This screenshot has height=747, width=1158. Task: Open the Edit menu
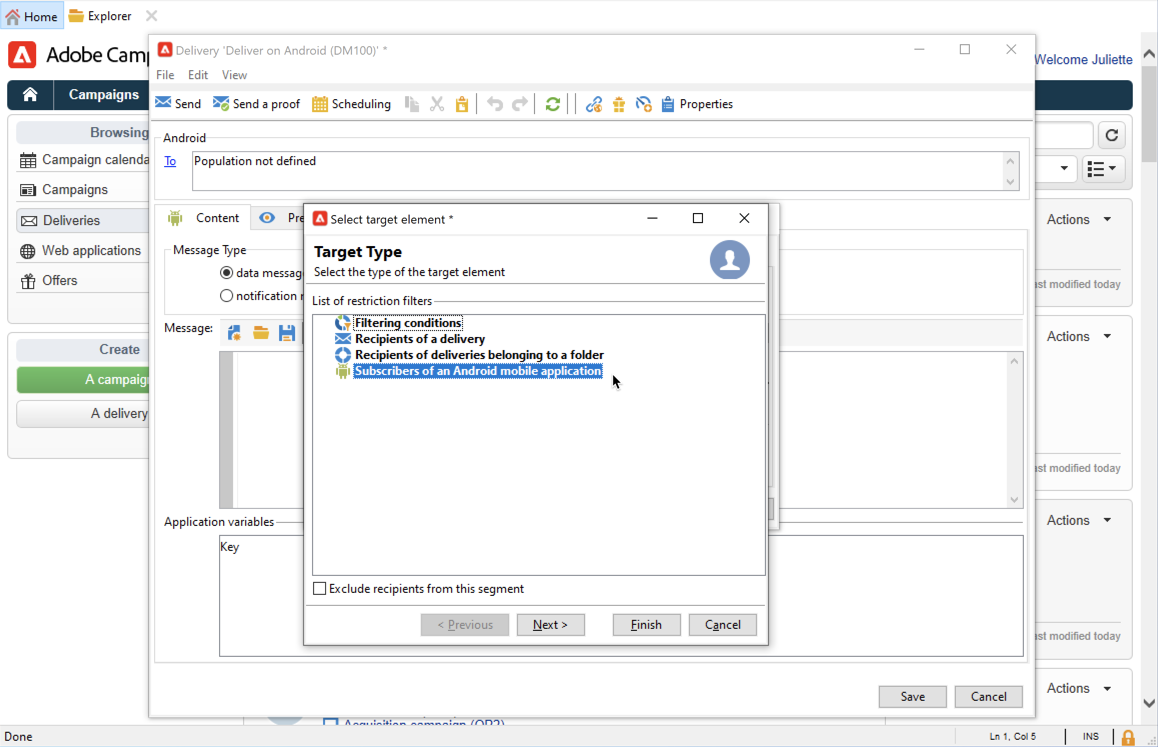[198, 75]
